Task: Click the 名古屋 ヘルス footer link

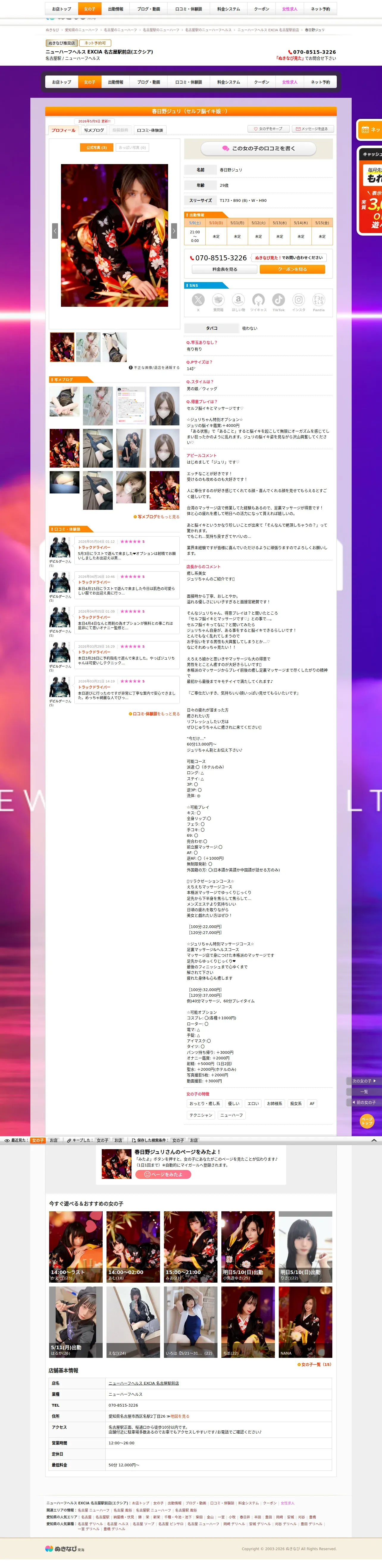Action: 118,1524
